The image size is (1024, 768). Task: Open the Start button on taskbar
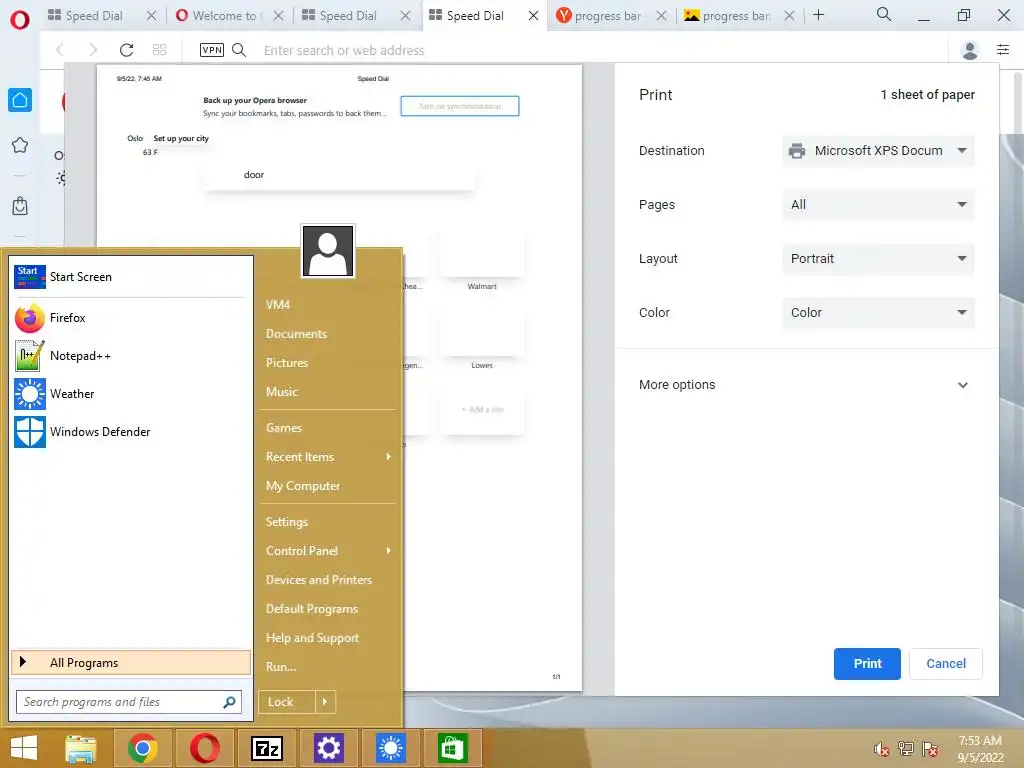(x=24, y=748)
